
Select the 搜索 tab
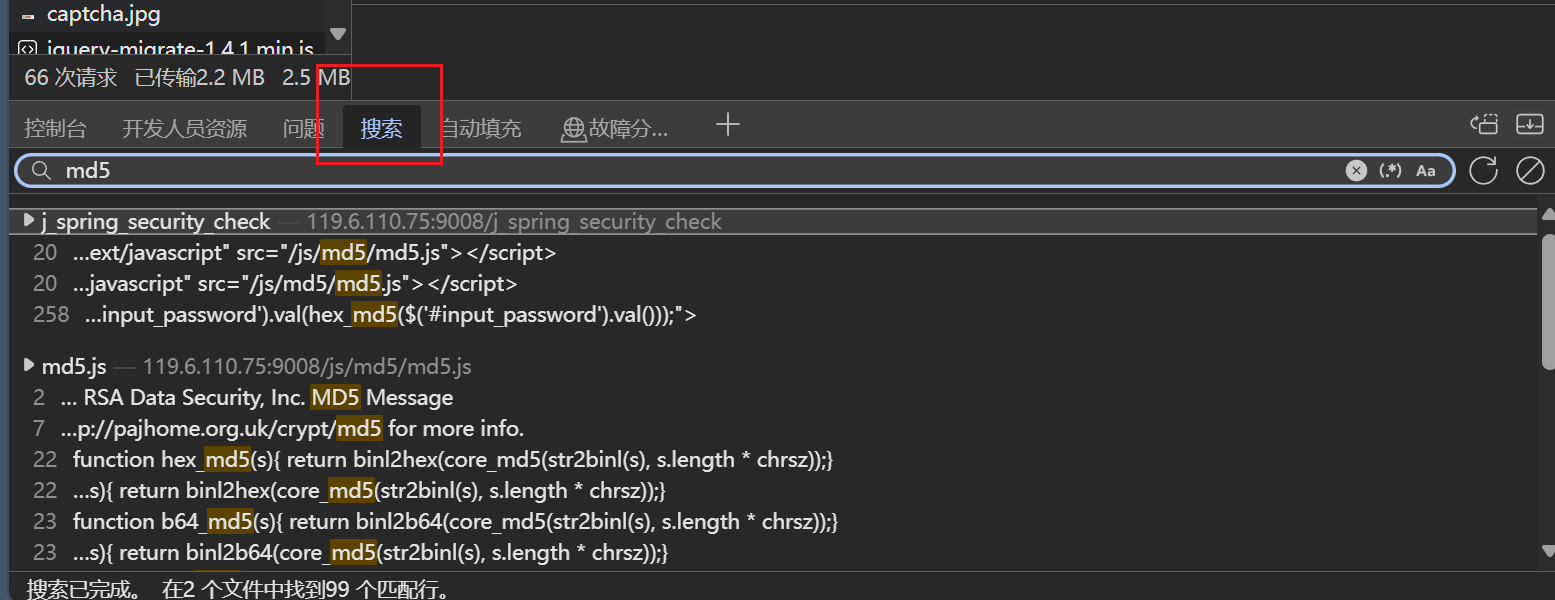381,128
